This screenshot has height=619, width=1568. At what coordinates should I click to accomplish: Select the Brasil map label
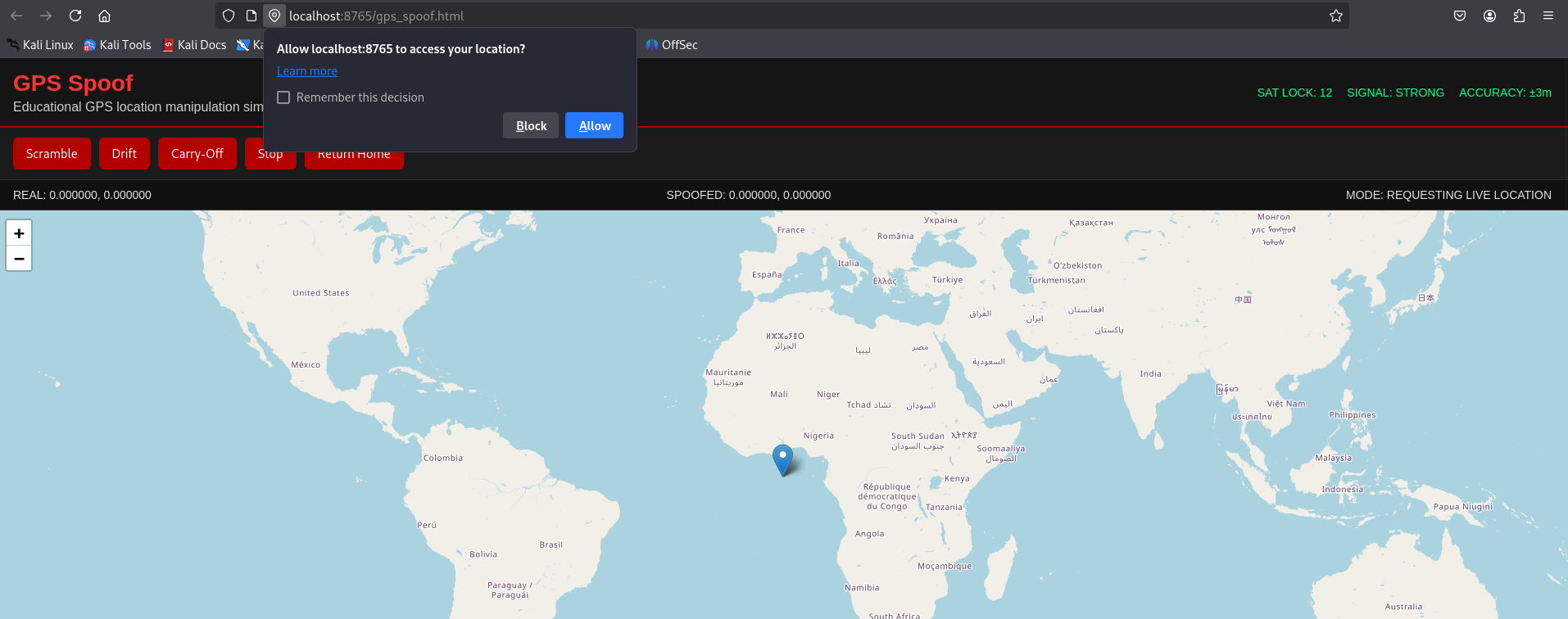click(x=551, y=544)
